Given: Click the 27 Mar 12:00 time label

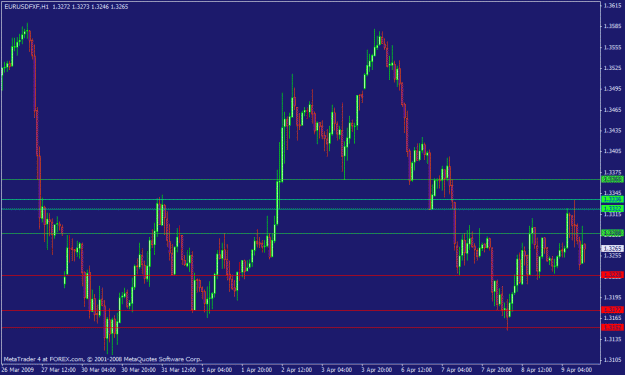Looking at the screenshot, I should click(x=59, y=370).
